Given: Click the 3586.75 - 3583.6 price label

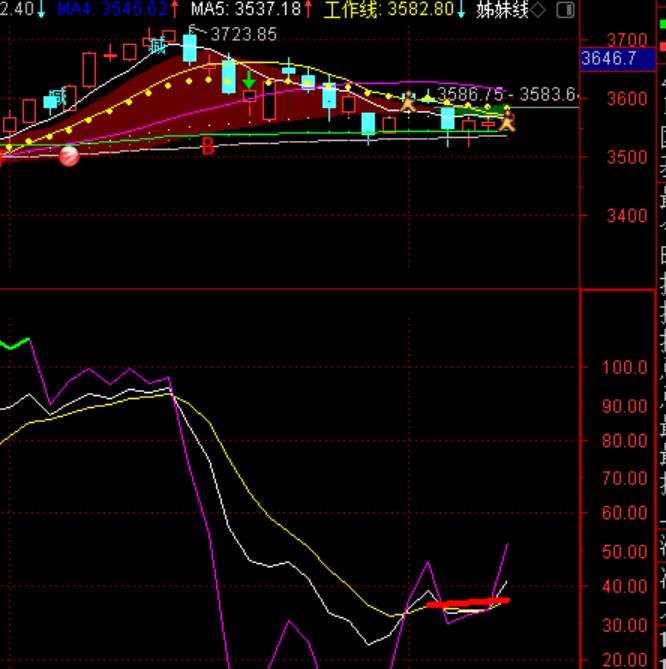Looking at the screenshot, I should pos(507,94).
